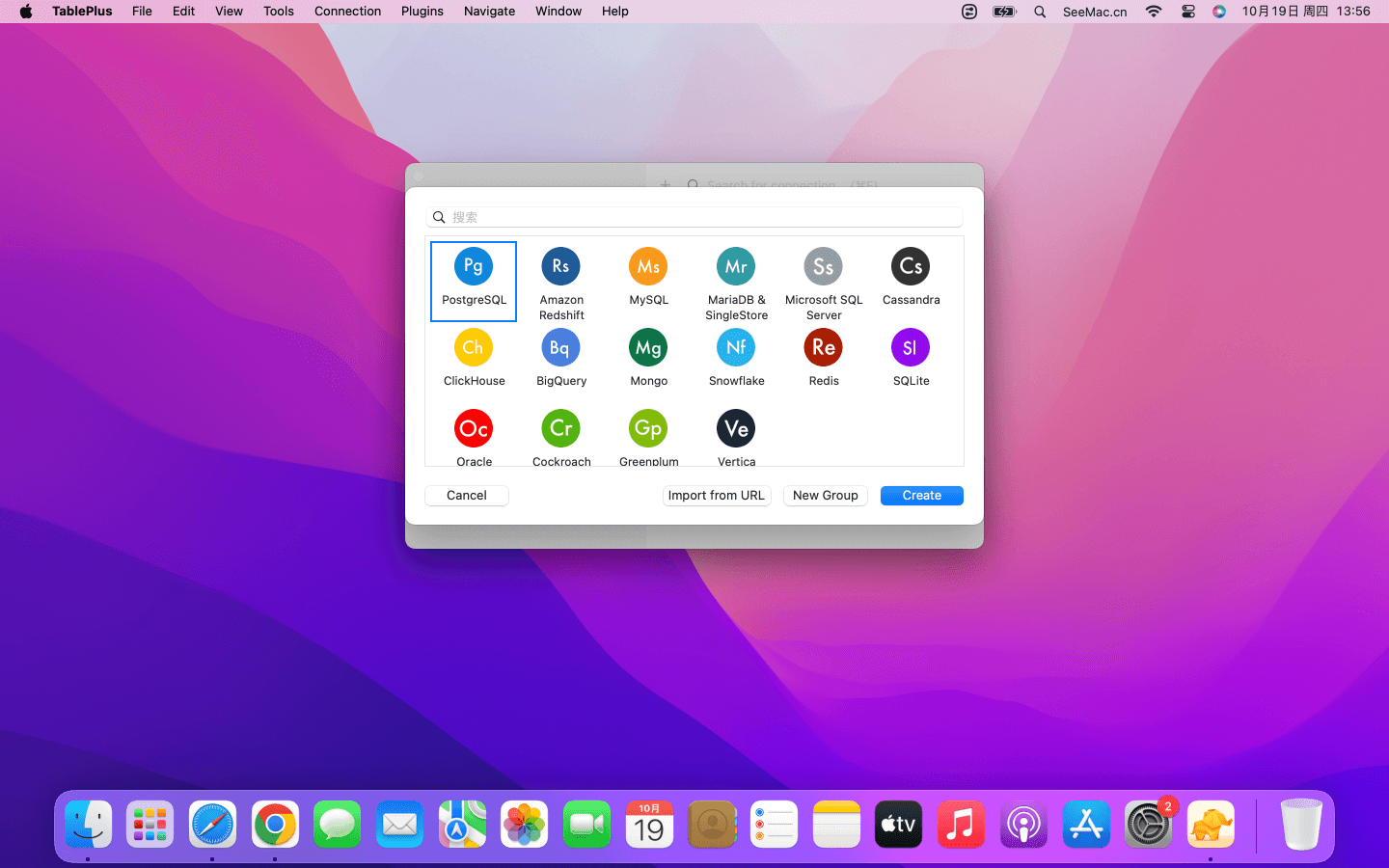The width and height of the screenshot is (1389, 868).
Task: Open the Help menu
Action: (x=615, y=12)
